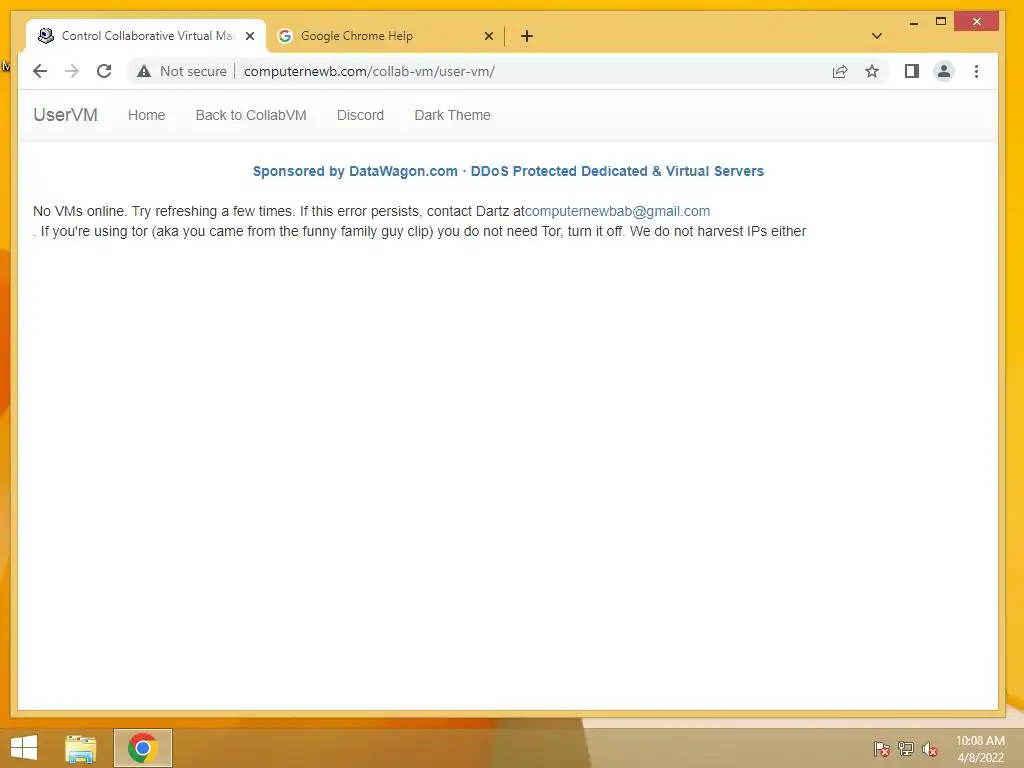The height and width of the screenshot is (768, 1024).
Task: Share this page icon in address bar
Action: tap(840, 71)
